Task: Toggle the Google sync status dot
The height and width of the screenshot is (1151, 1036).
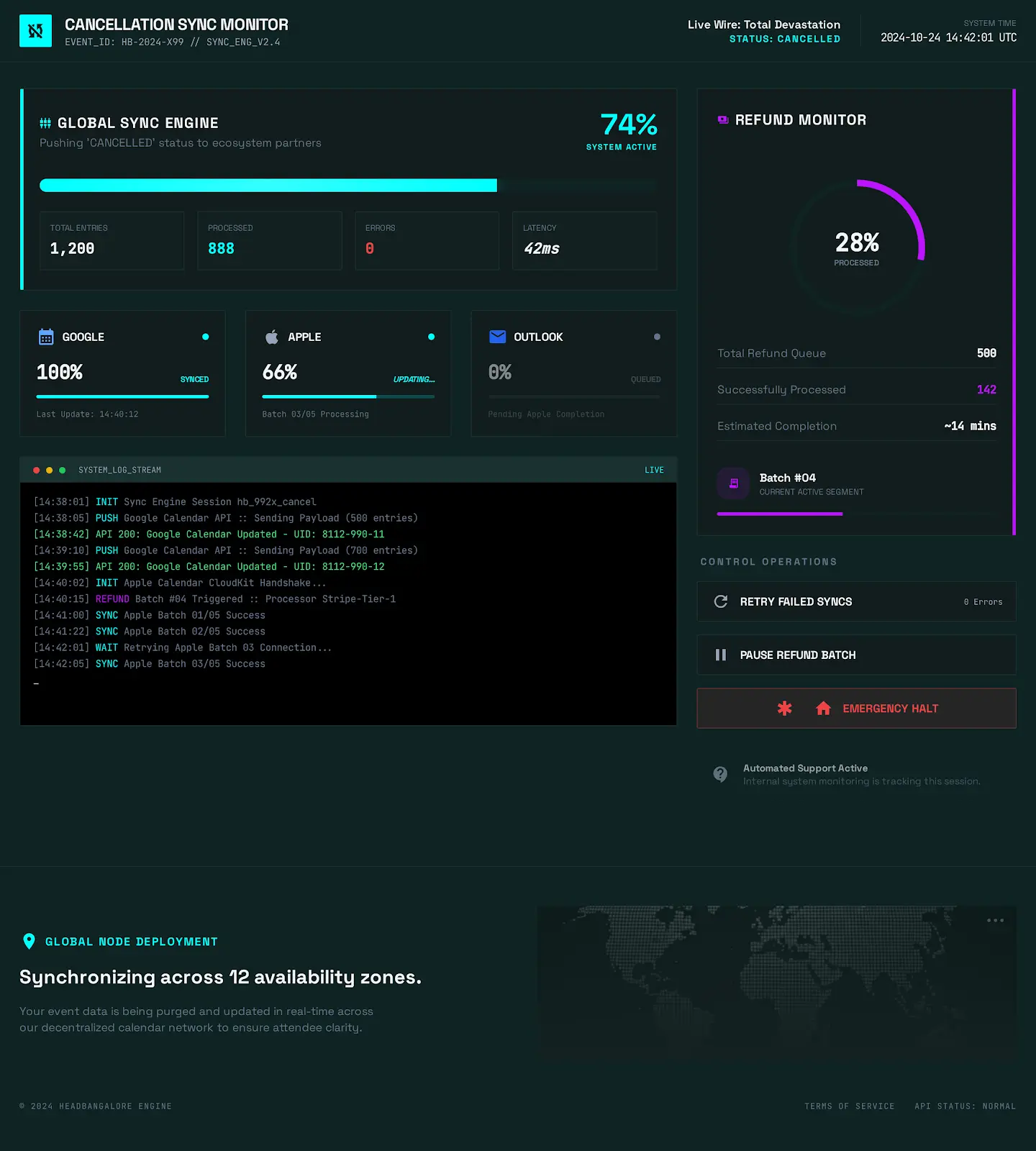Action: pos(206,337)
